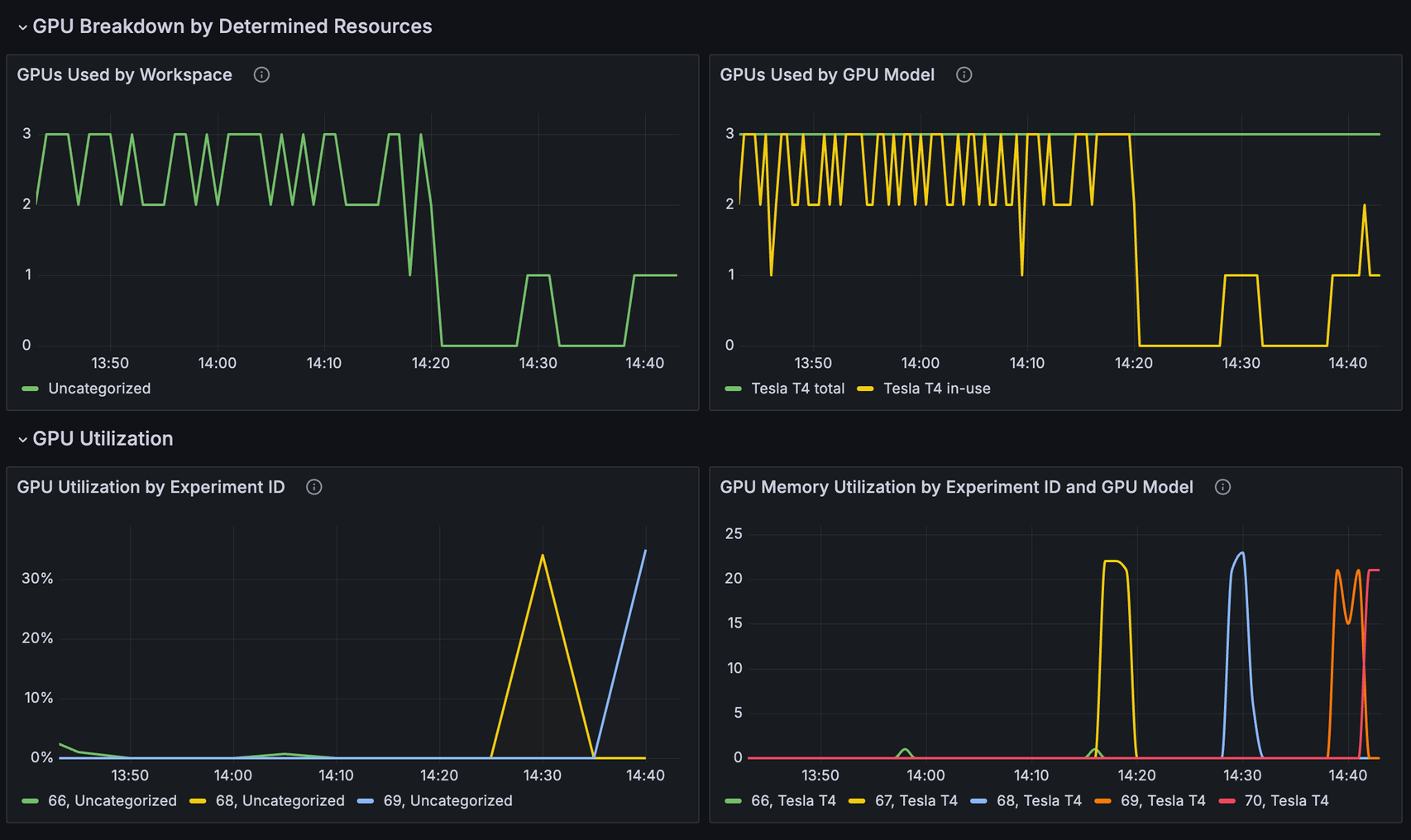Click the yellow peak in GPU Utilization chart
This screenshot has width=1411, height=840.
pyautogui.click(x=543, y=556)
